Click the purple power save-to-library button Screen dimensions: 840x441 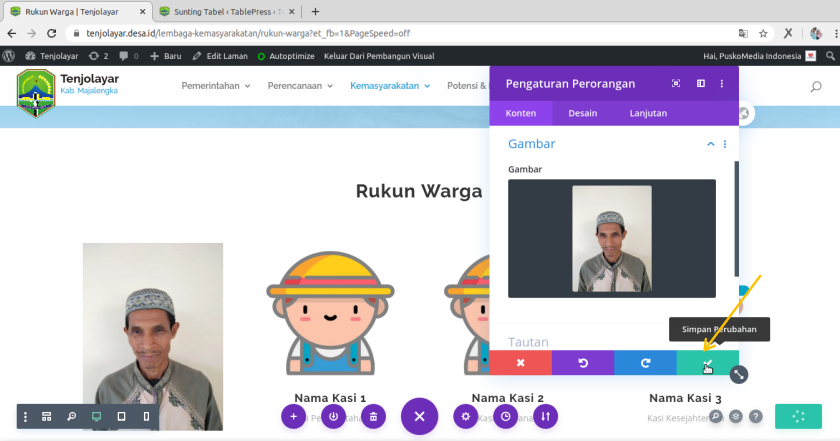click(x=333, y=416)
